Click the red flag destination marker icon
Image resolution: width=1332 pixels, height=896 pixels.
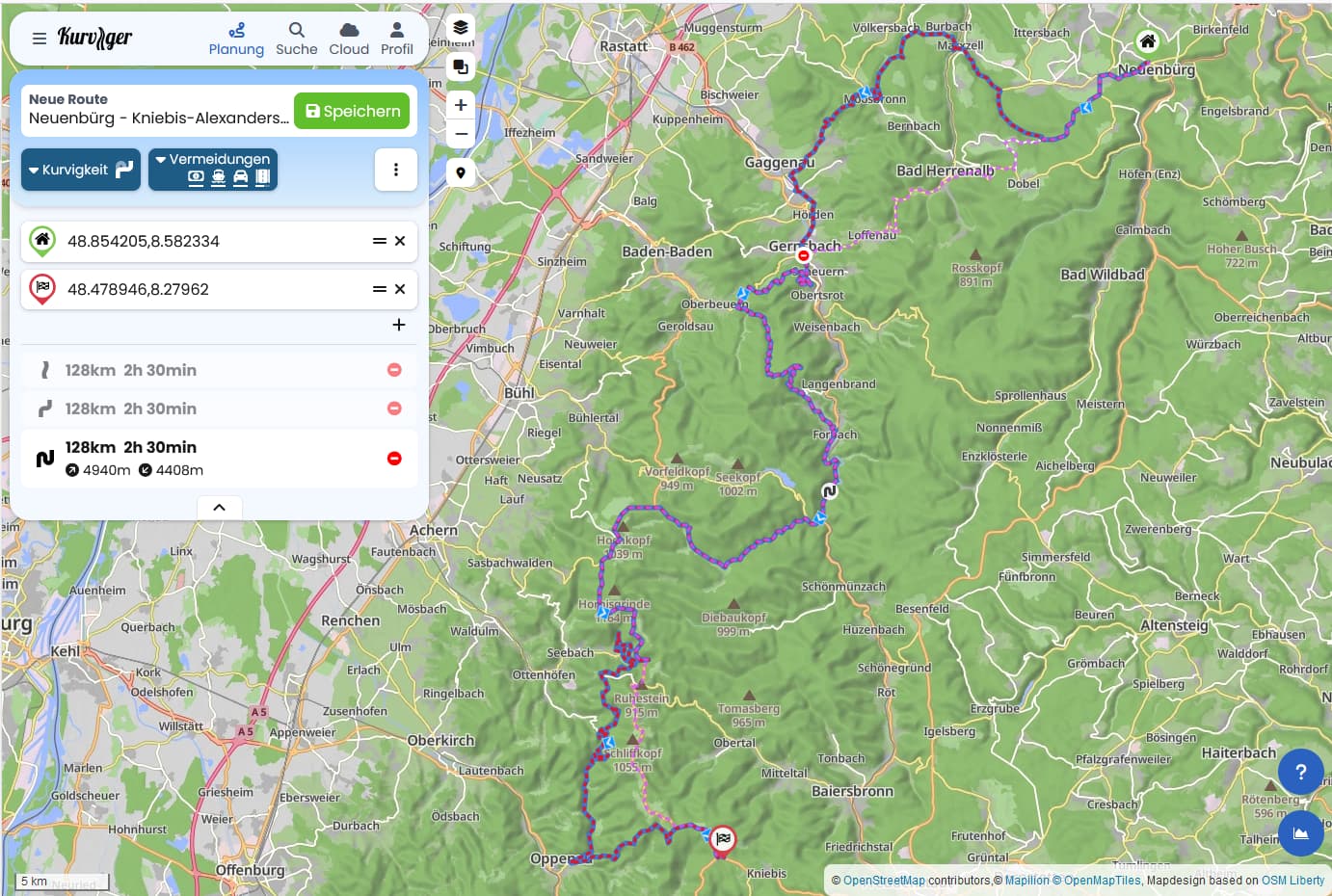pos(42,288)
